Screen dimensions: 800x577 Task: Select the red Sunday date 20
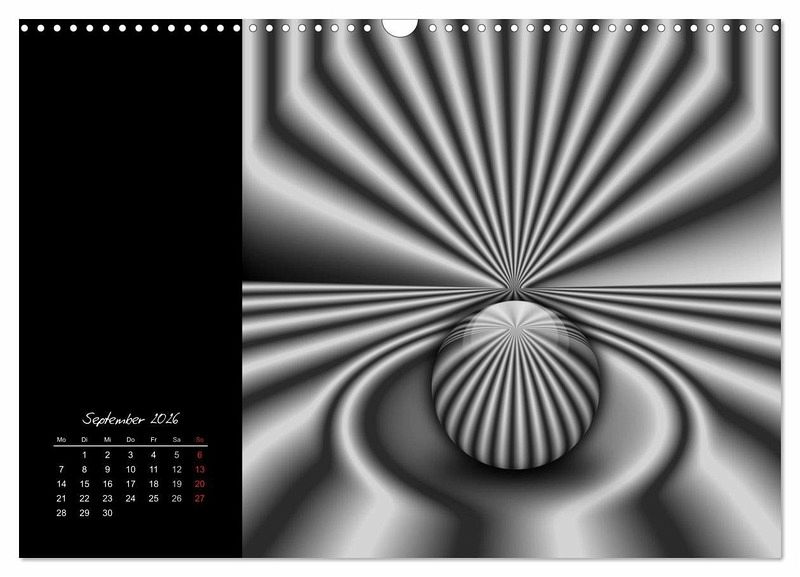click(x=200, y=484)
